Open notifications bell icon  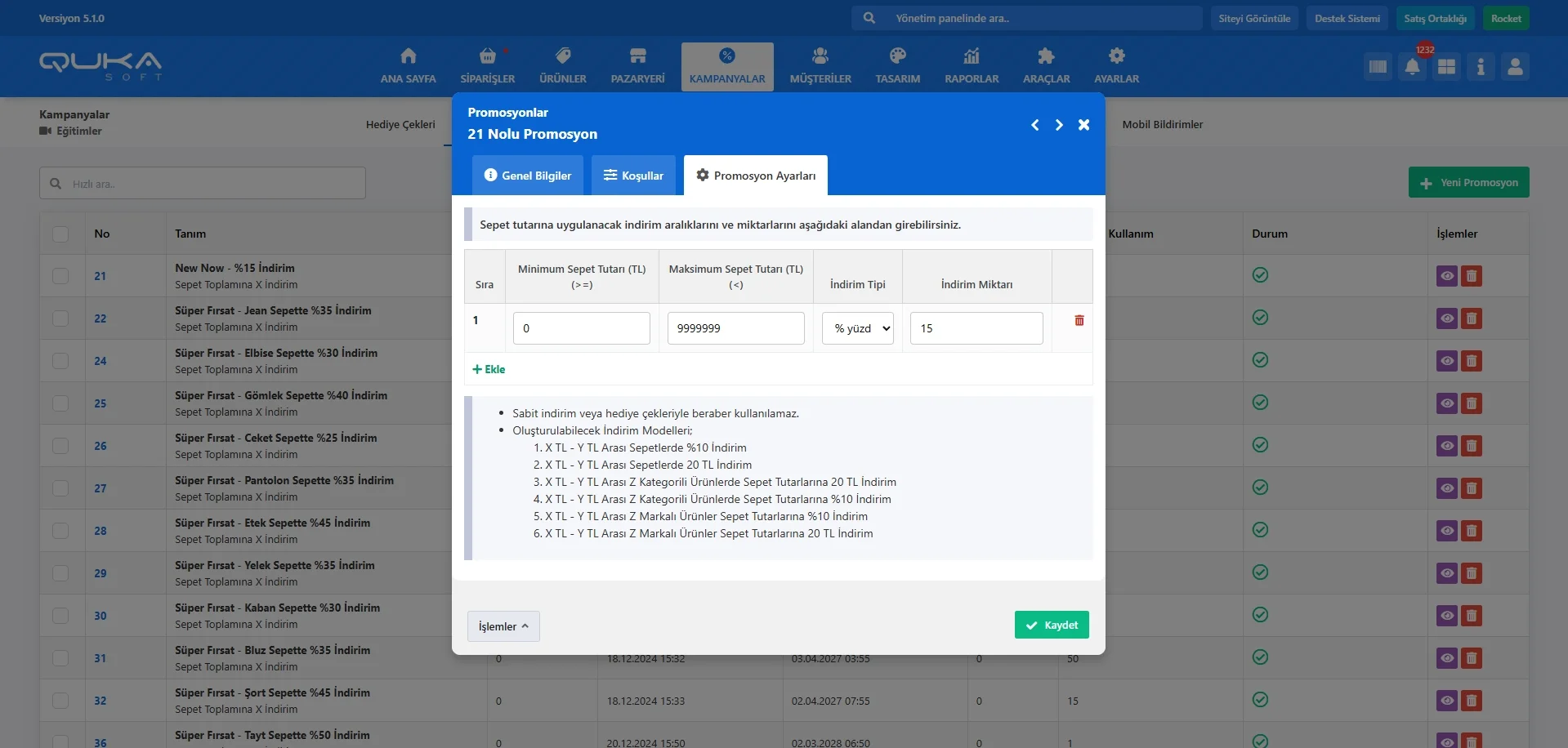[1412, 67]
